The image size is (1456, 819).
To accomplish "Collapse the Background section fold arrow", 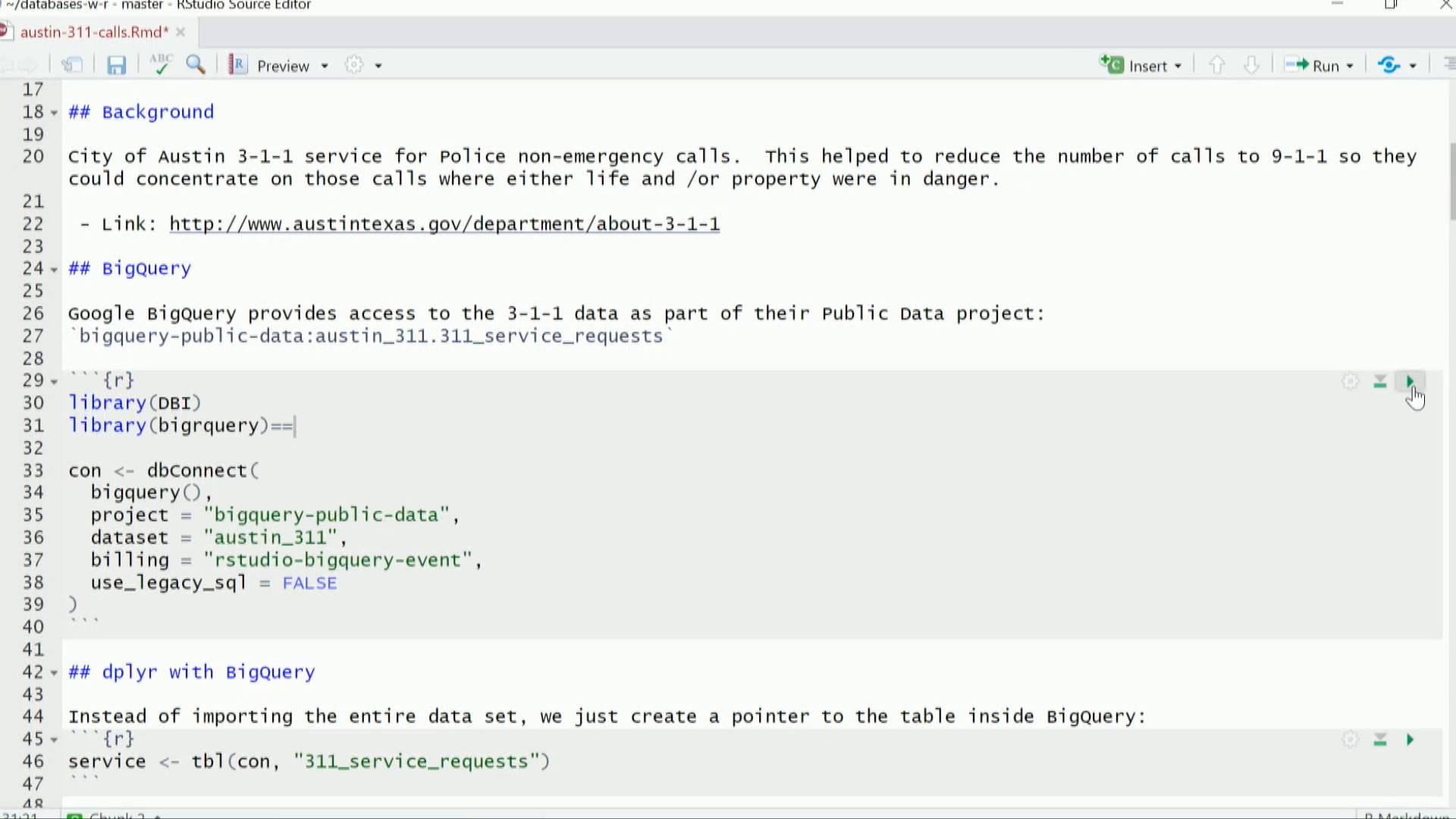I will pos(54,113).
